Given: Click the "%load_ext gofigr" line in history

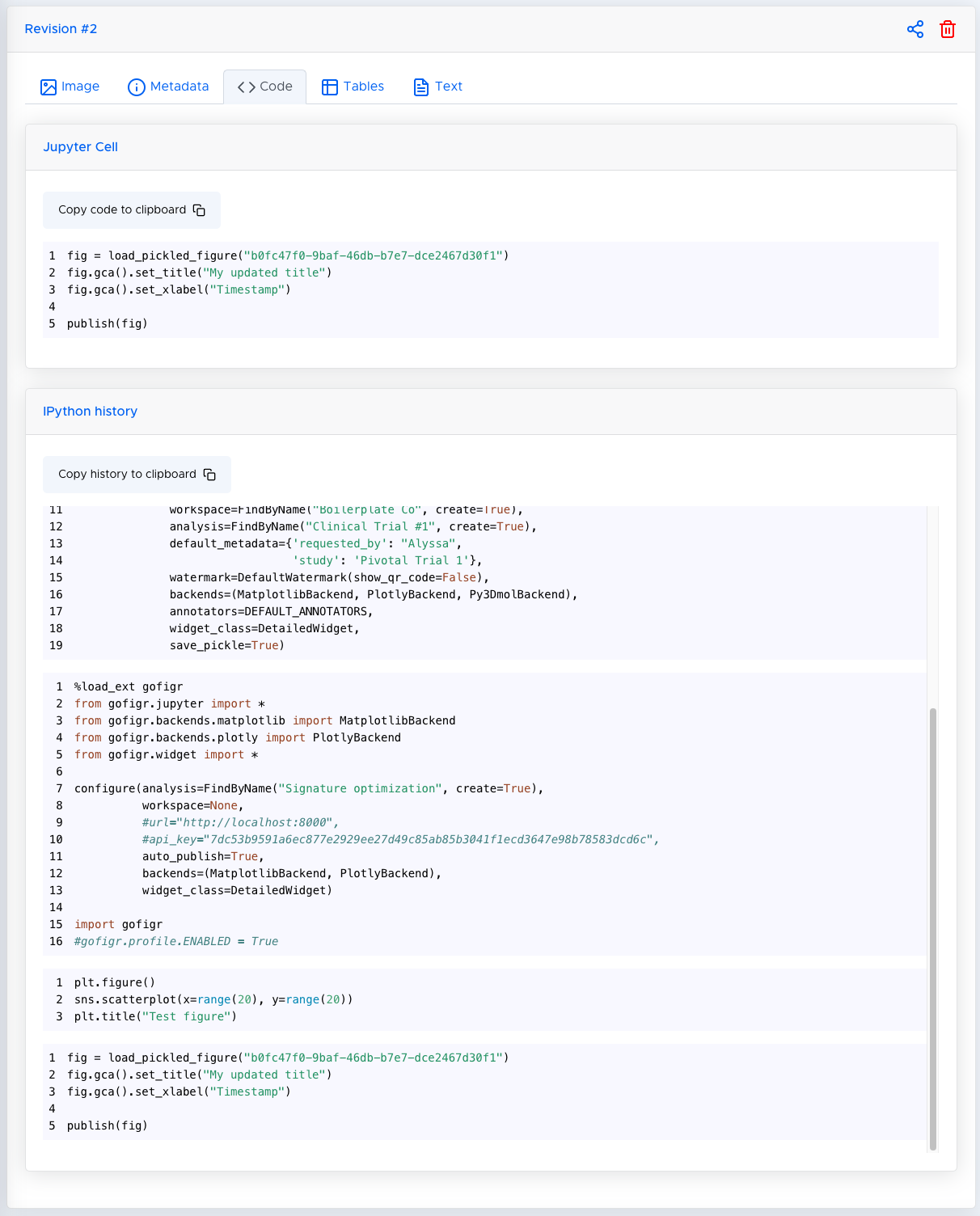Looking at the screenshot, I should (x=128, y=686).
